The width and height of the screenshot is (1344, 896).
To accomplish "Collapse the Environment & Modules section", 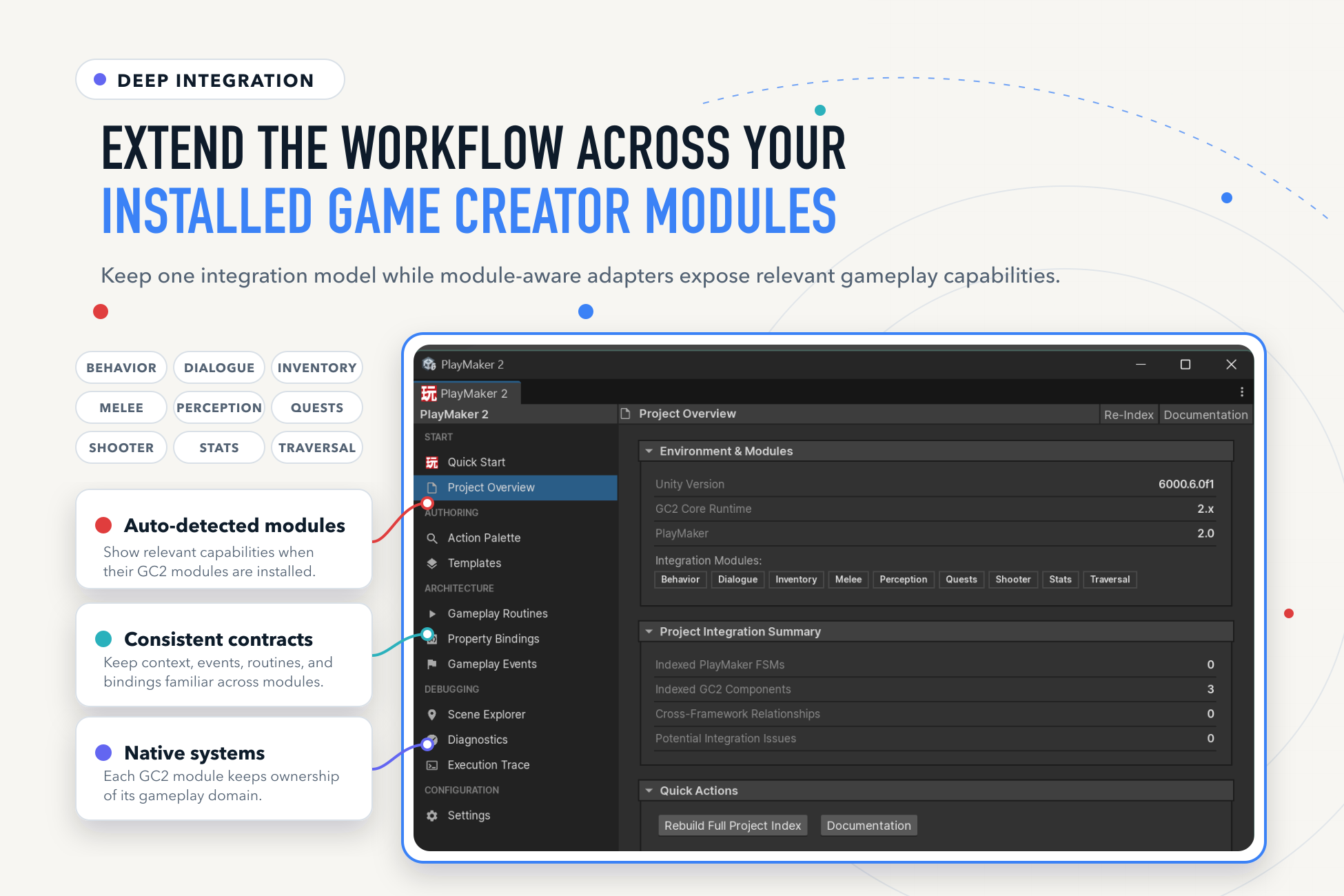I will pos(649,451).
